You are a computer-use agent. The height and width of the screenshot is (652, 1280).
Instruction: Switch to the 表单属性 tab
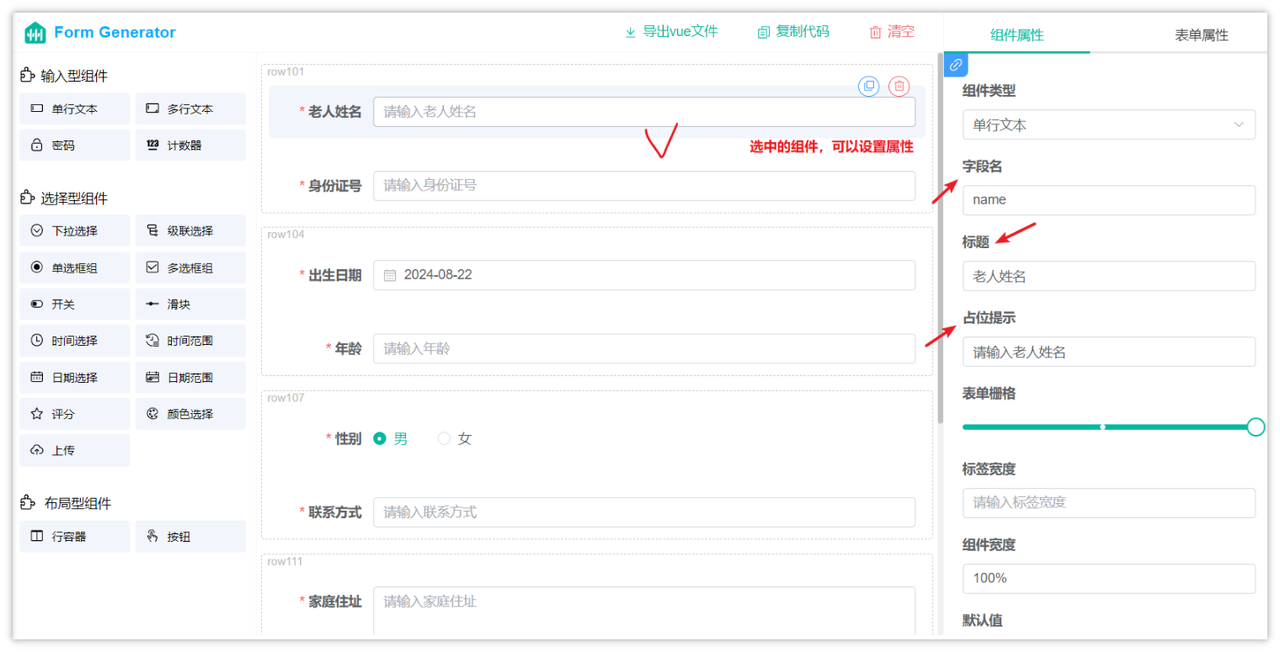pos(1202,35)
